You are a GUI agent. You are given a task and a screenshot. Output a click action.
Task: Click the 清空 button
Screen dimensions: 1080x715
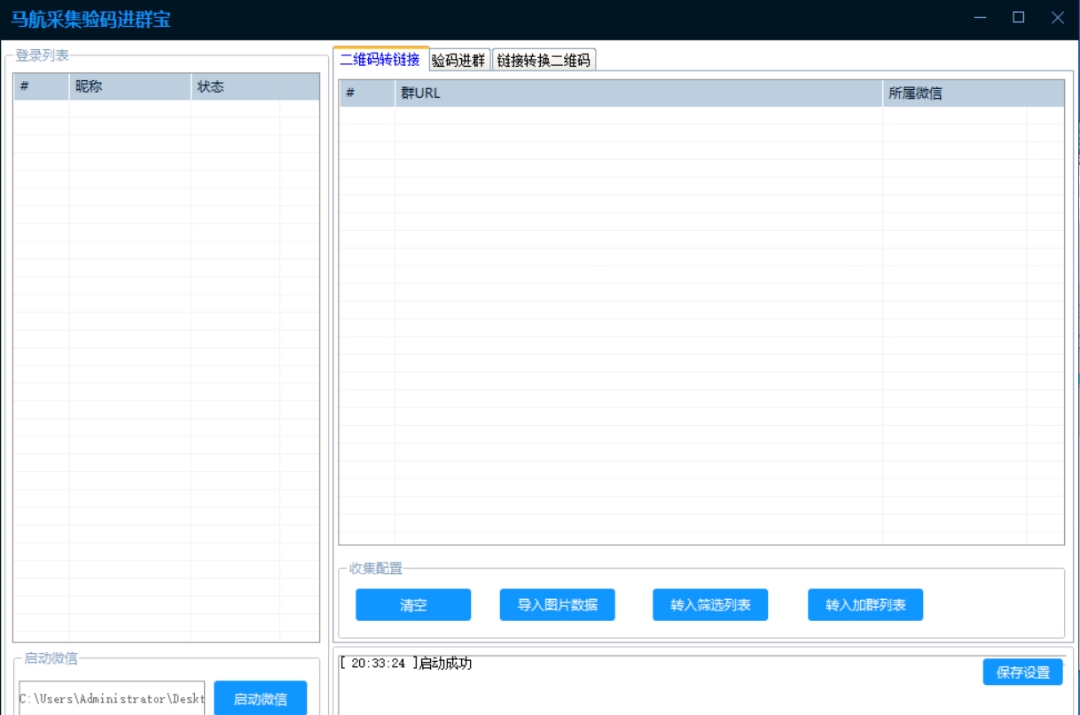coord(413,605)
